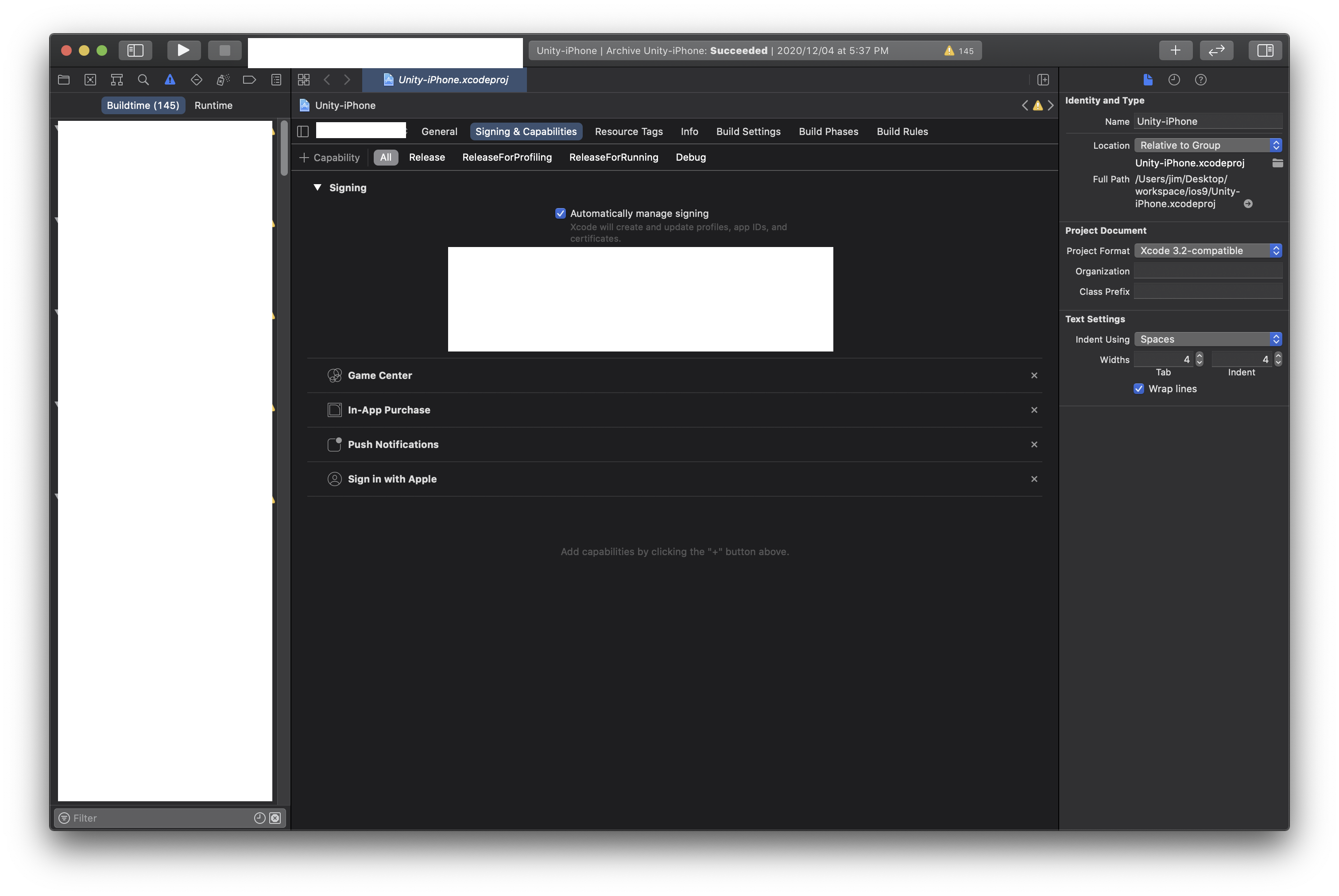
Task: Open the Location Relative to Group dropdown
Action: coord(1207,145)
